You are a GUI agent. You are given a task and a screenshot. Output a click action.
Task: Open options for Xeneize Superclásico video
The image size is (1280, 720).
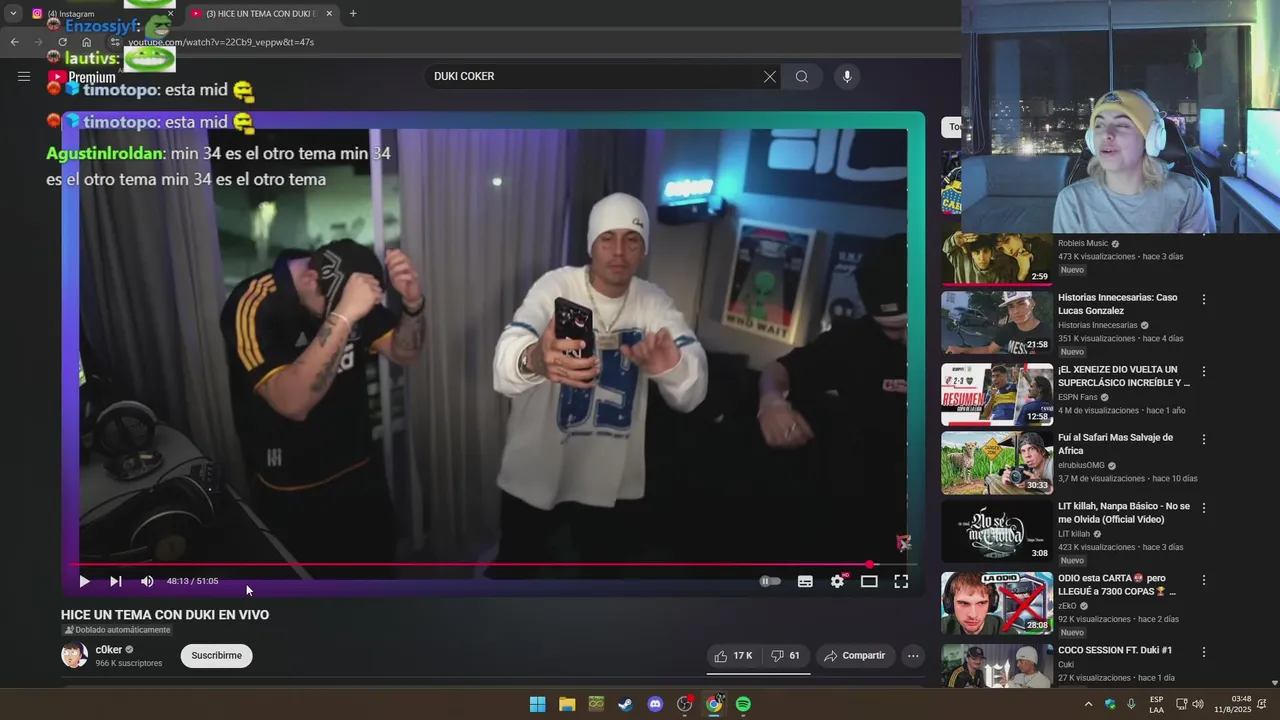point(1203,371)
